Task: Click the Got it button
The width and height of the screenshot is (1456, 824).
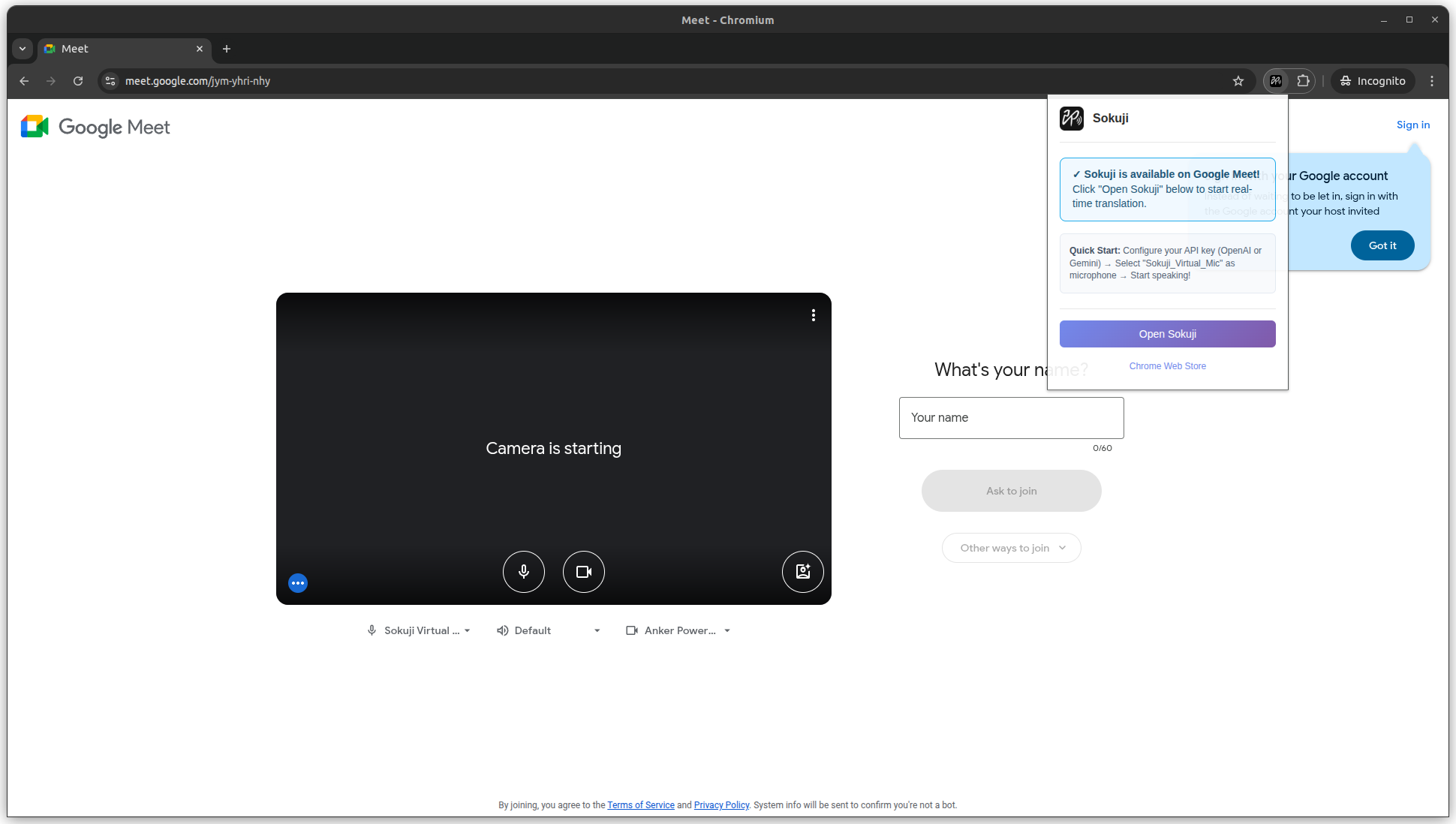Action: coord(1382,245)
